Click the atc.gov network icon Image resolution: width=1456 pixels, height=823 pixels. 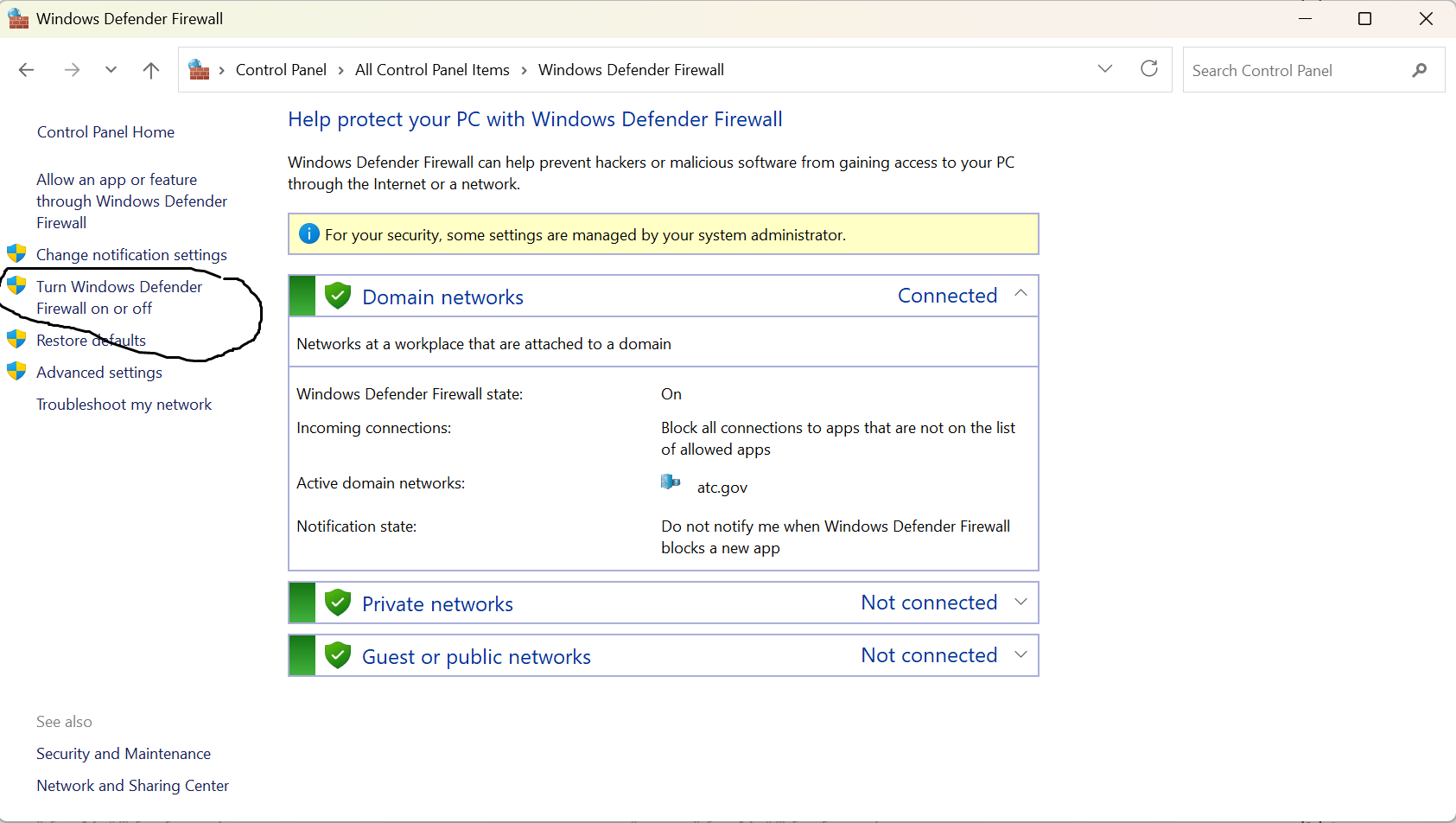tap(671, 482)
